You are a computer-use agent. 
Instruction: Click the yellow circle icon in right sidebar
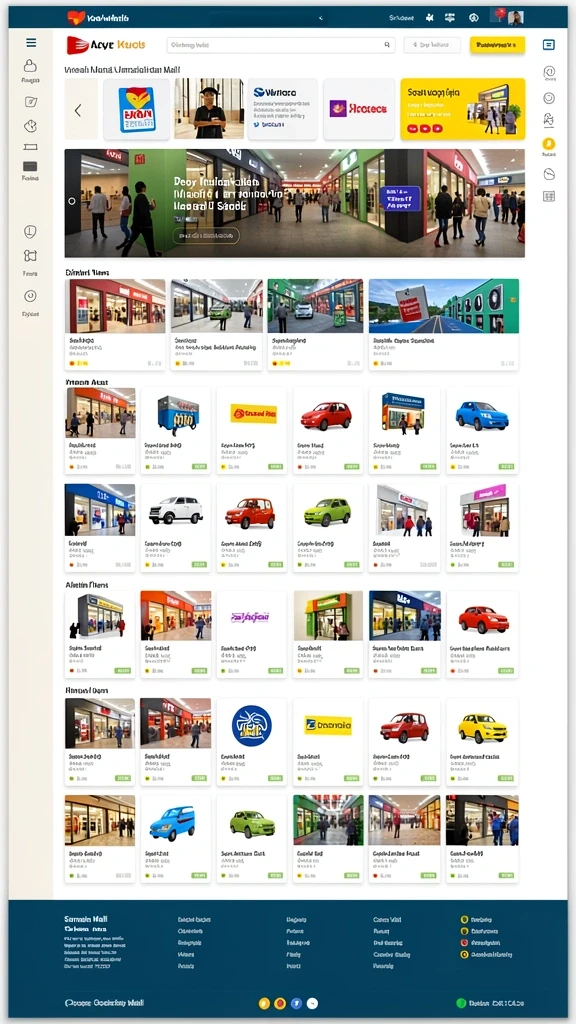point(549,144)
